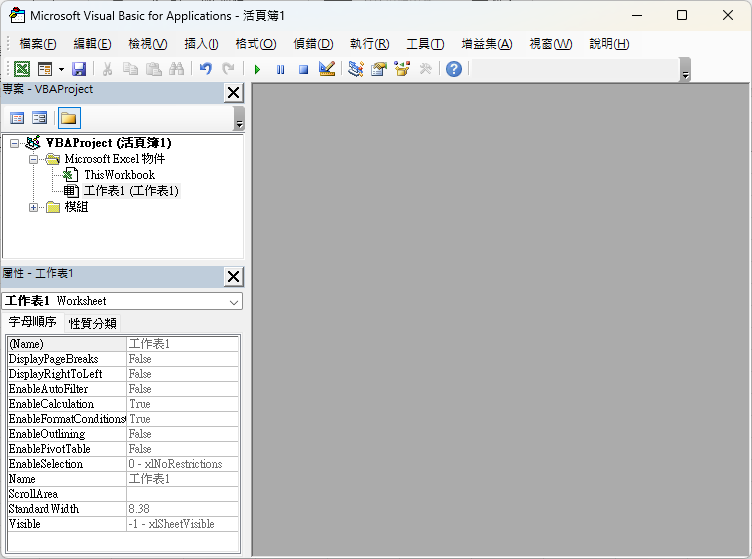
Task: Click the (Name) property value field
Action: tap(183, 344)
